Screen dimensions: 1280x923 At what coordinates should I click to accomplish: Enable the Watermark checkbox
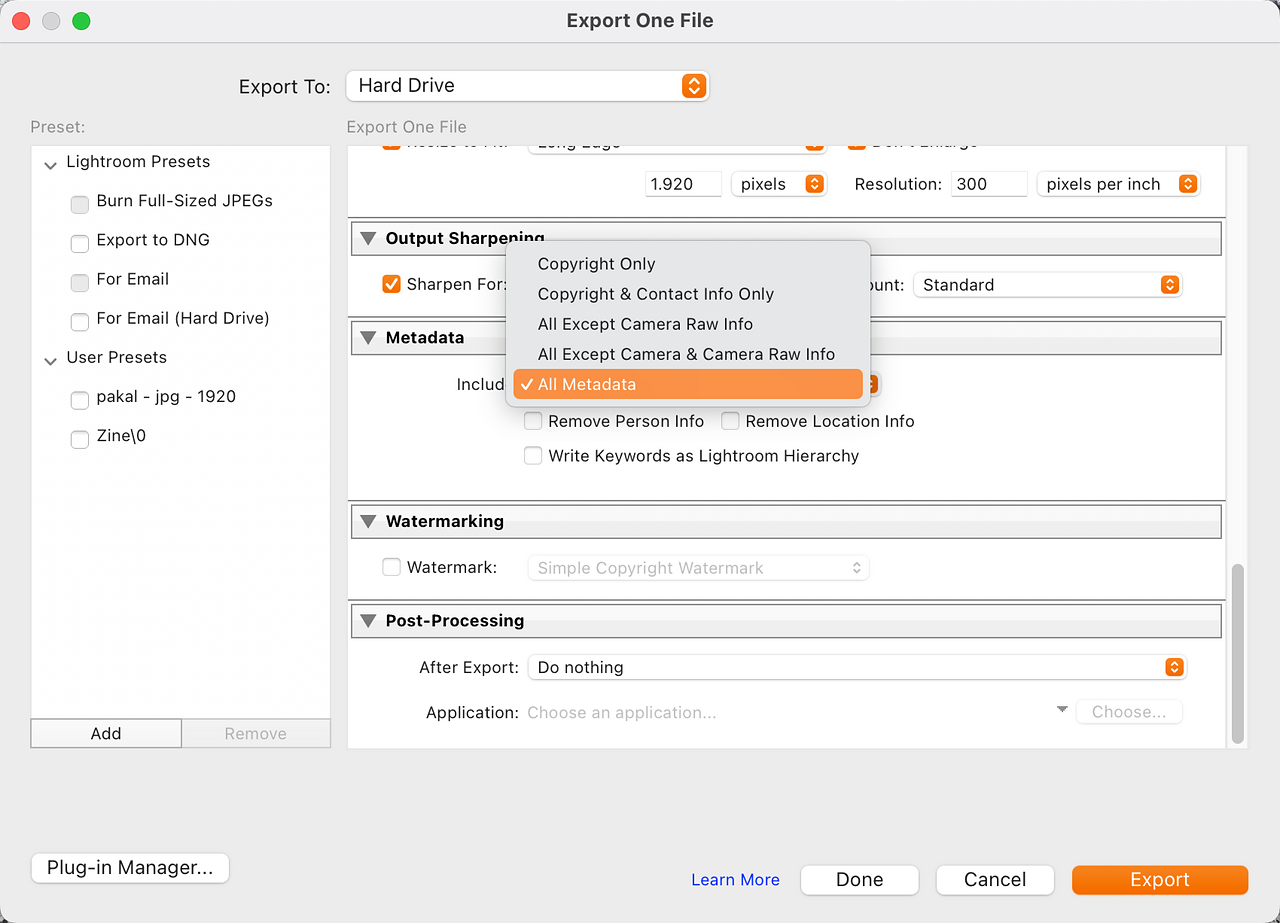click(x=392, y=568)
